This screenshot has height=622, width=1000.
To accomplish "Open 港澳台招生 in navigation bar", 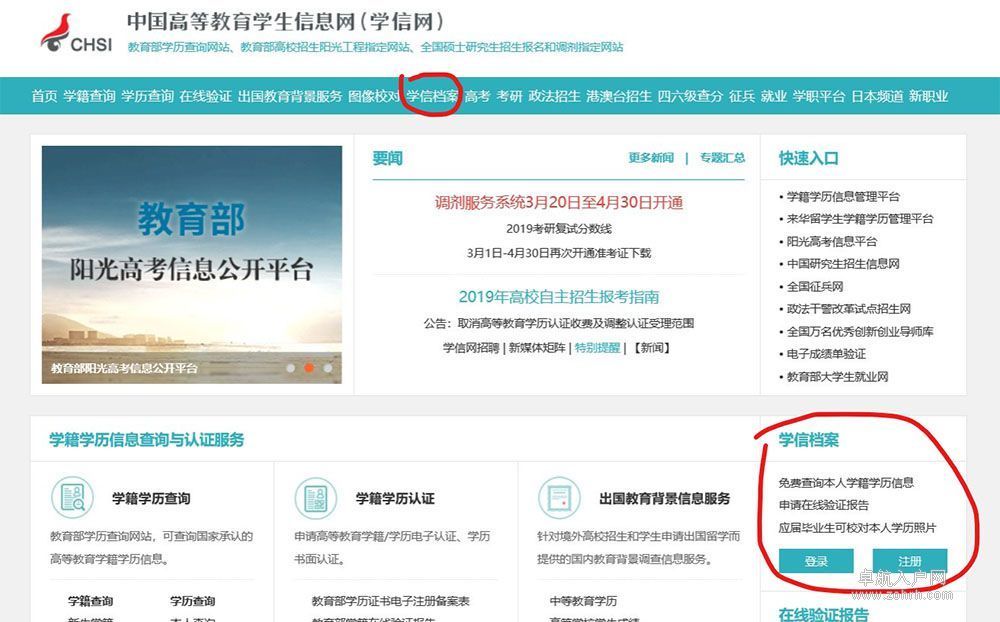I will (x=619, y=96).
